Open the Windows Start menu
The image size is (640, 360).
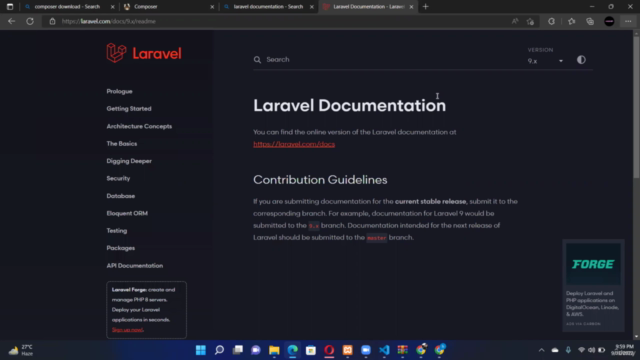[201, 350]
